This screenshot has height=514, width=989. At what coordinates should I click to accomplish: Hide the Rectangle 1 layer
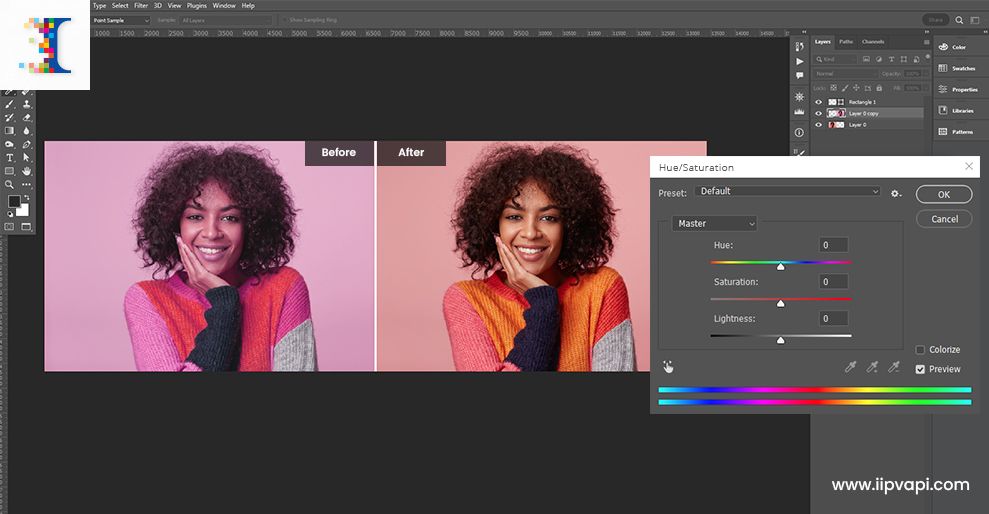coord(819,102)
